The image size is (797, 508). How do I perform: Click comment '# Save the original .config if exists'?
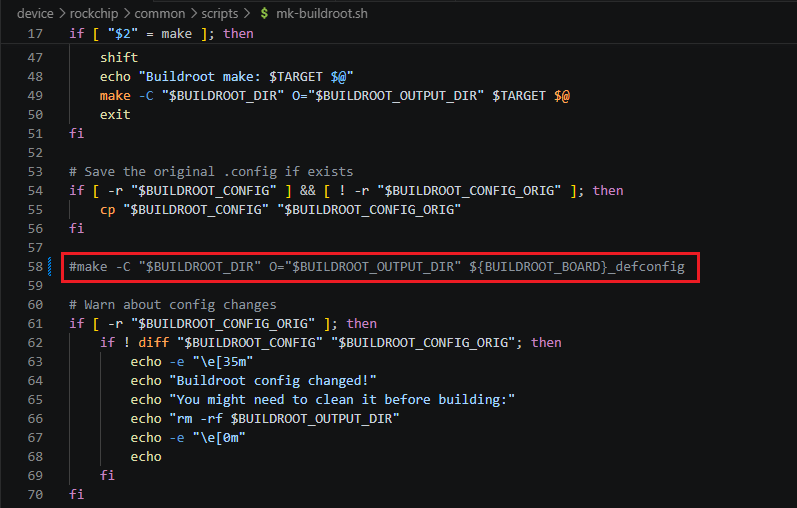(211, 172)
